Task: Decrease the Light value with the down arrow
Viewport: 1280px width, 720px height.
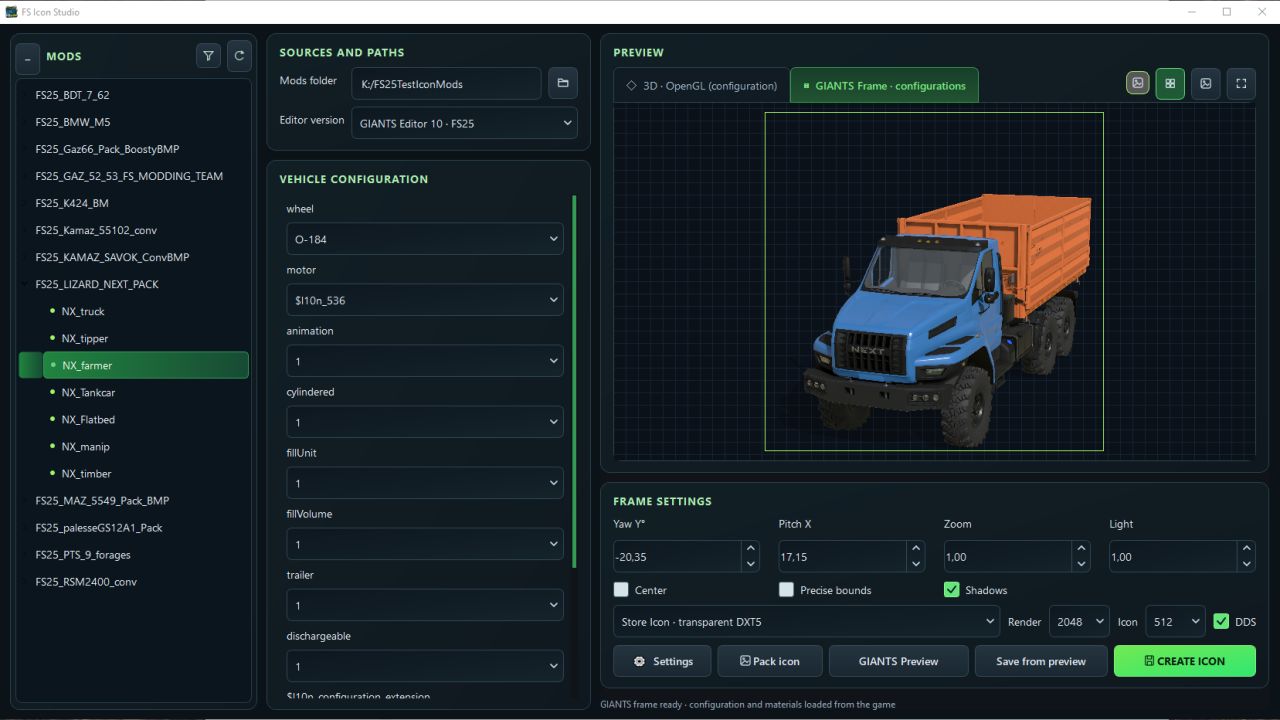Action: pos(1246,564)
